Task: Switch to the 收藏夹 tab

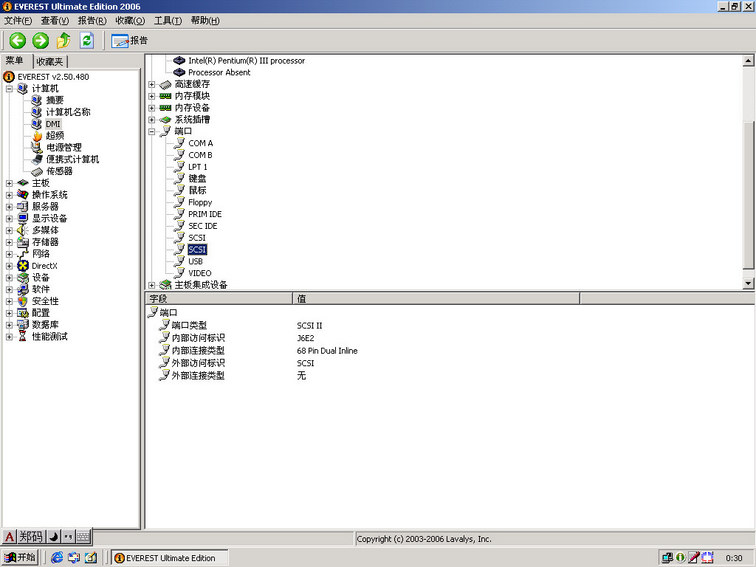Action: [50, 62]
